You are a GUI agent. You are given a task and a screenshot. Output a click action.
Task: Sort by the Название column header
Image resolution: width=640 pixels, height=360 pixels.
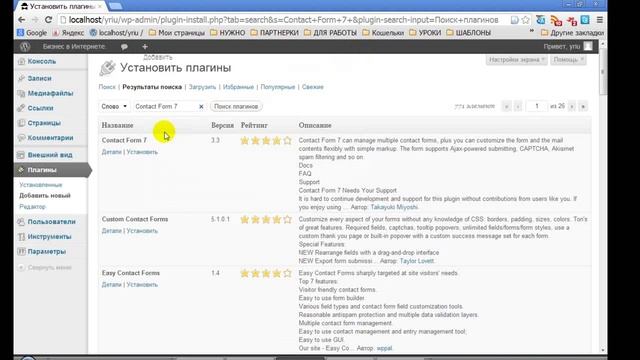tap(118, 125)
